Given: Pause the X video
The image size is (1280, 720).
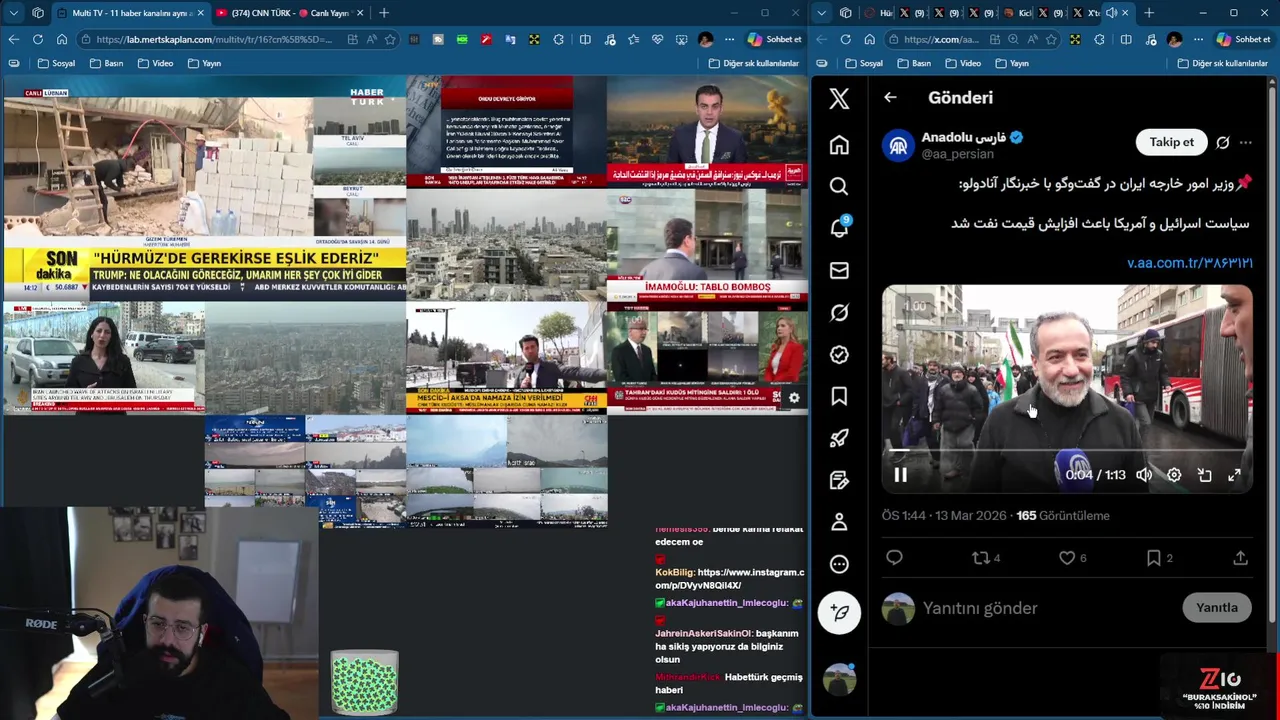Looking at the screenshot, I should (x=900, y=475).
